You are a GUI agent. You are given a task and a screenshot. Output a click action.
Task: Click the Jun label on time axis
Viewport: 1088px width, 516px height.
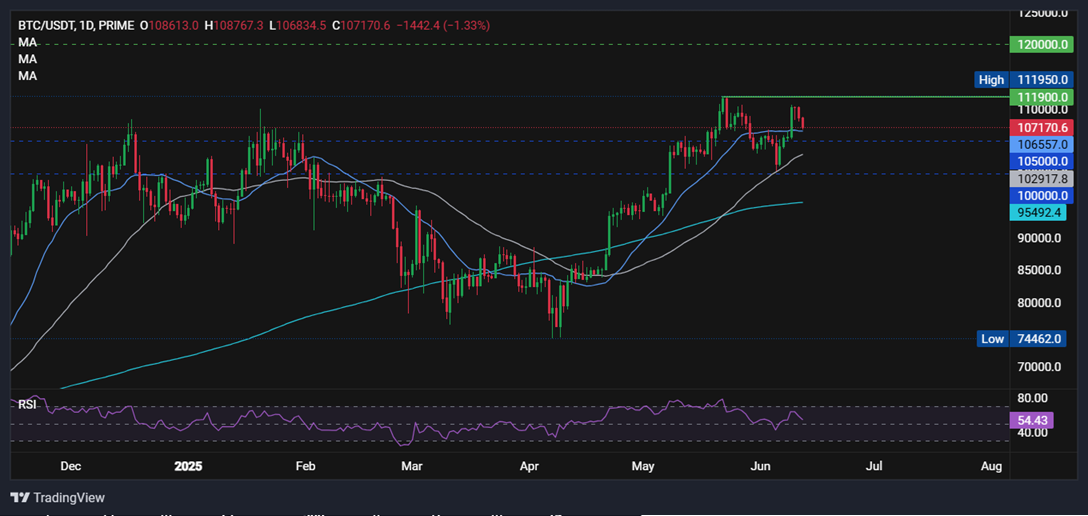point(761,467)
